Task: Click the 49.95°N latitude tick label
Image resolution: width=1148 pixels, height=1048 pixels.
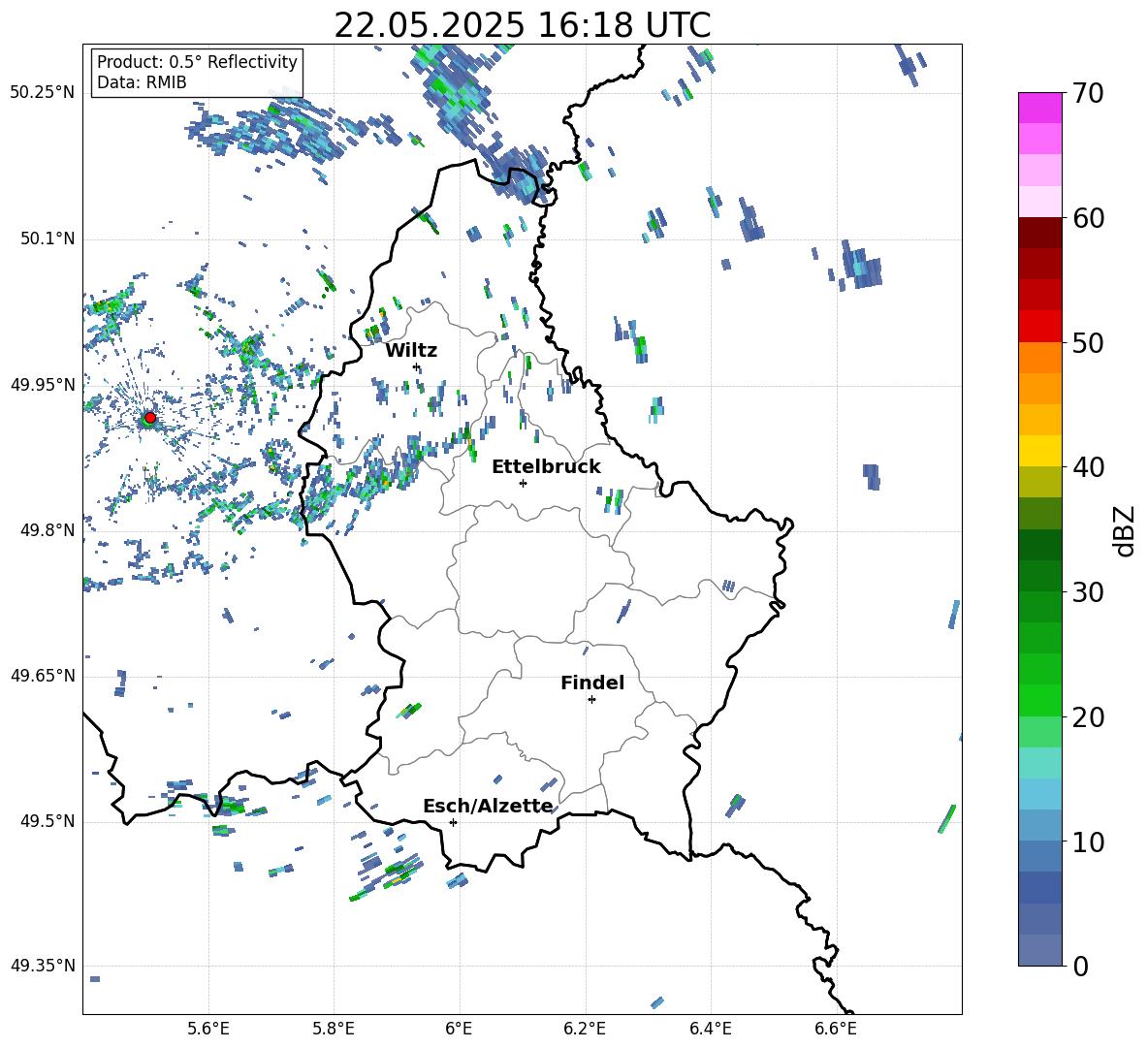Action: 43,385
